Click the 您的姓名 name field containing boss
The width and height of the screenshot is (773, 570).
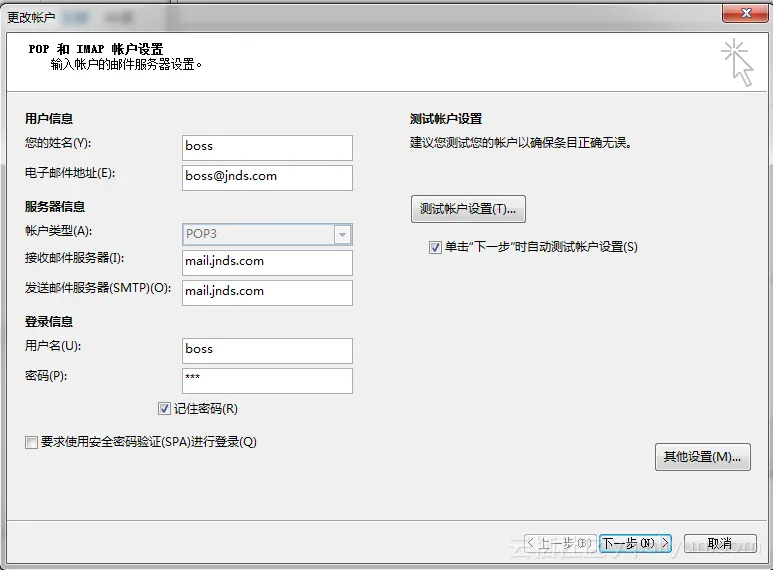tap(267, 148)
